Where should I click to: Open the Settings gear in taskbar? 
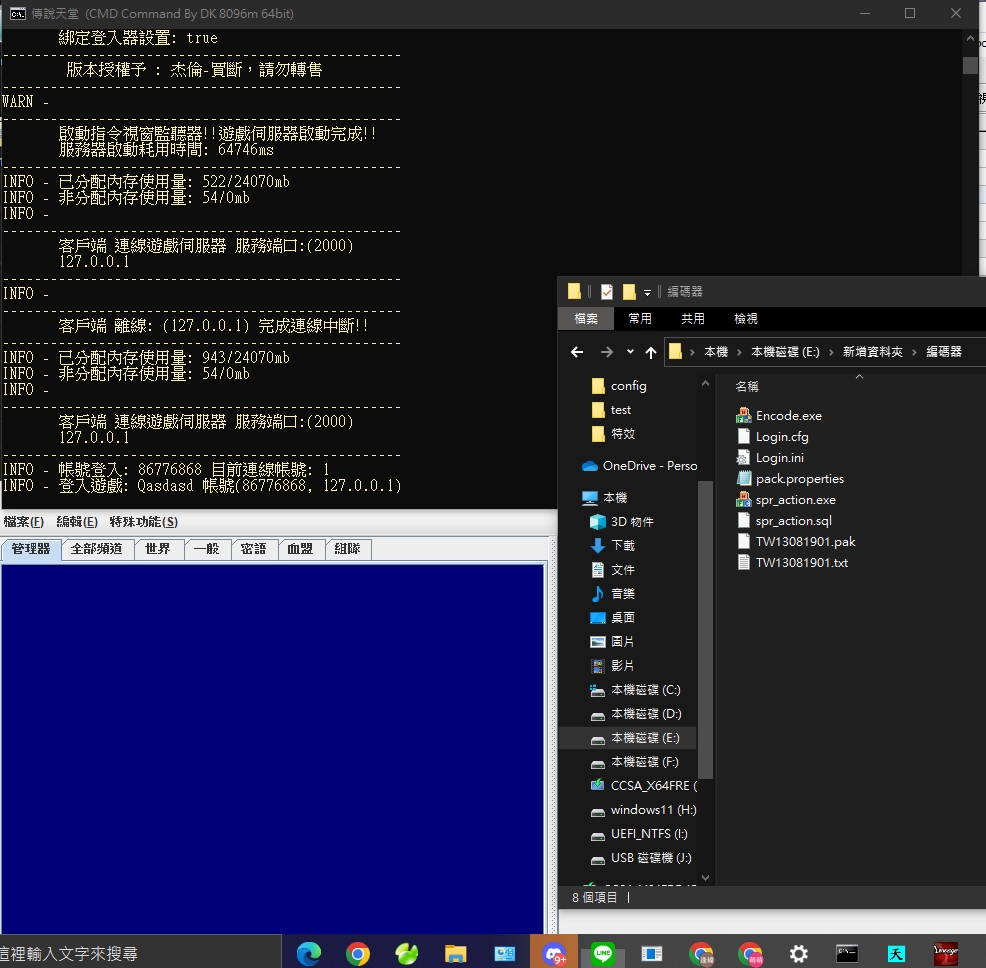[799, 954]
